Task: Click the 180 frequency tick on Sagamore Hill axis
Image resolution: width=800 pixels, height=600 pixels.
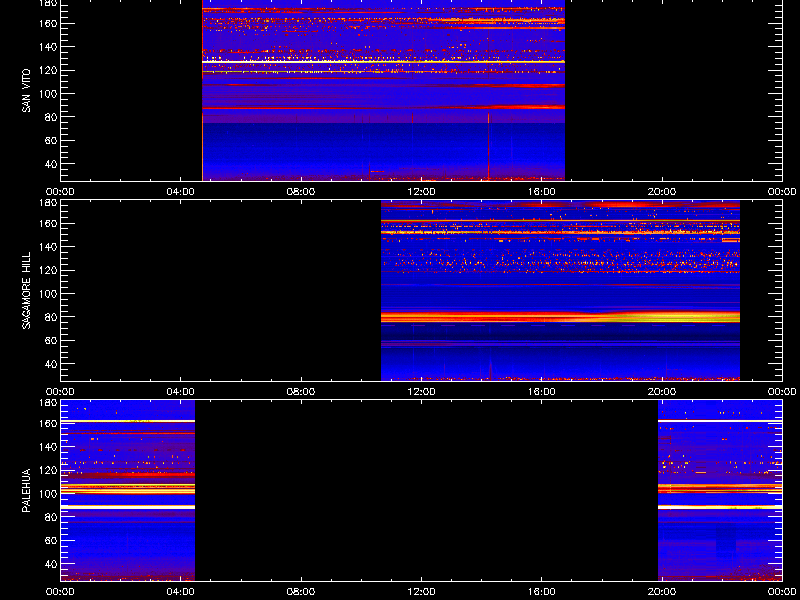Action: click(48, 203)
